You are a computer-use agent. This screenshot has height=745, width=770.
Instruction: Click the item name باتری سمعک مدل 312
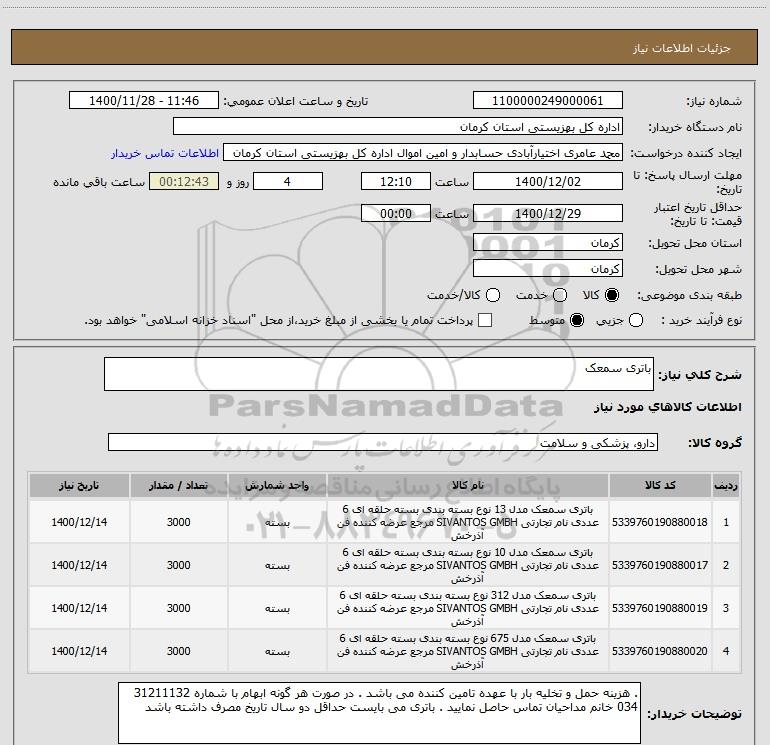click(x=468, y=608)
